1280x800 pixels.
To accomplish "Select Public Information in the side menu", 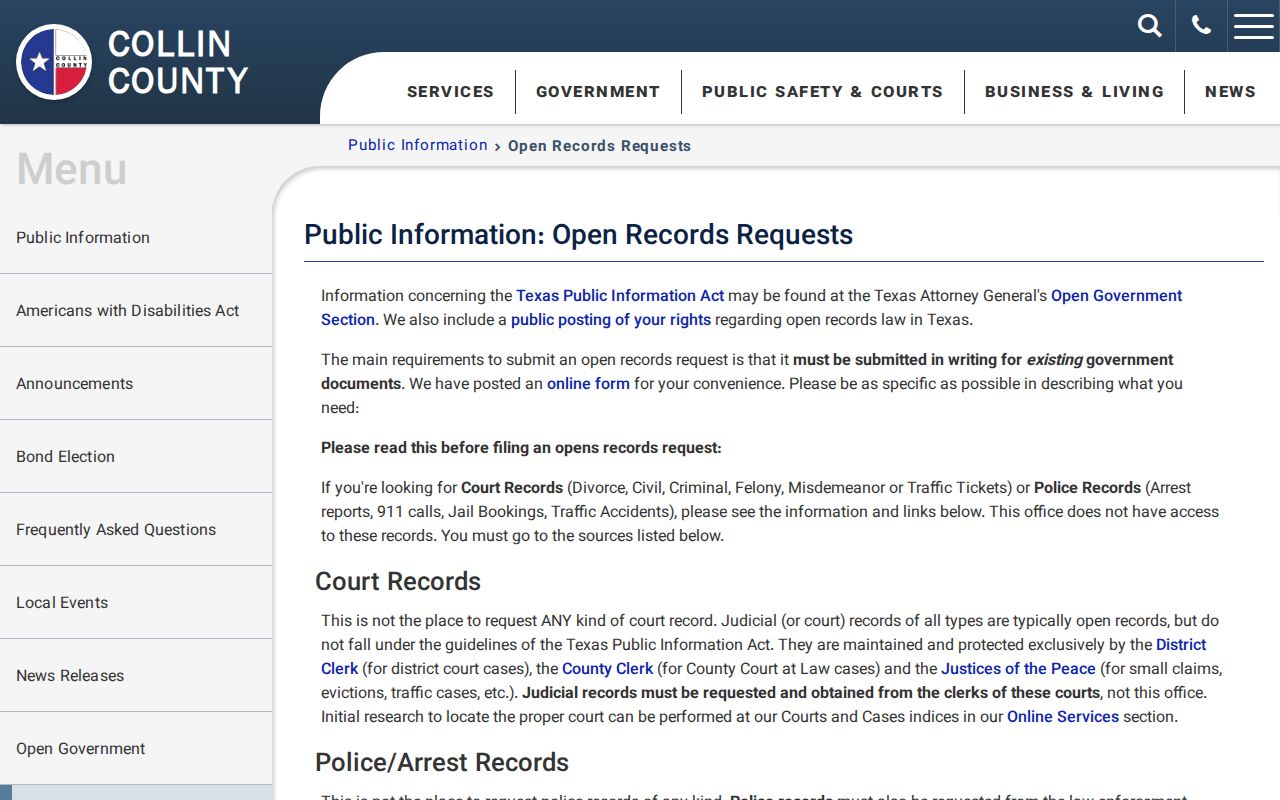I will (136, 238).
